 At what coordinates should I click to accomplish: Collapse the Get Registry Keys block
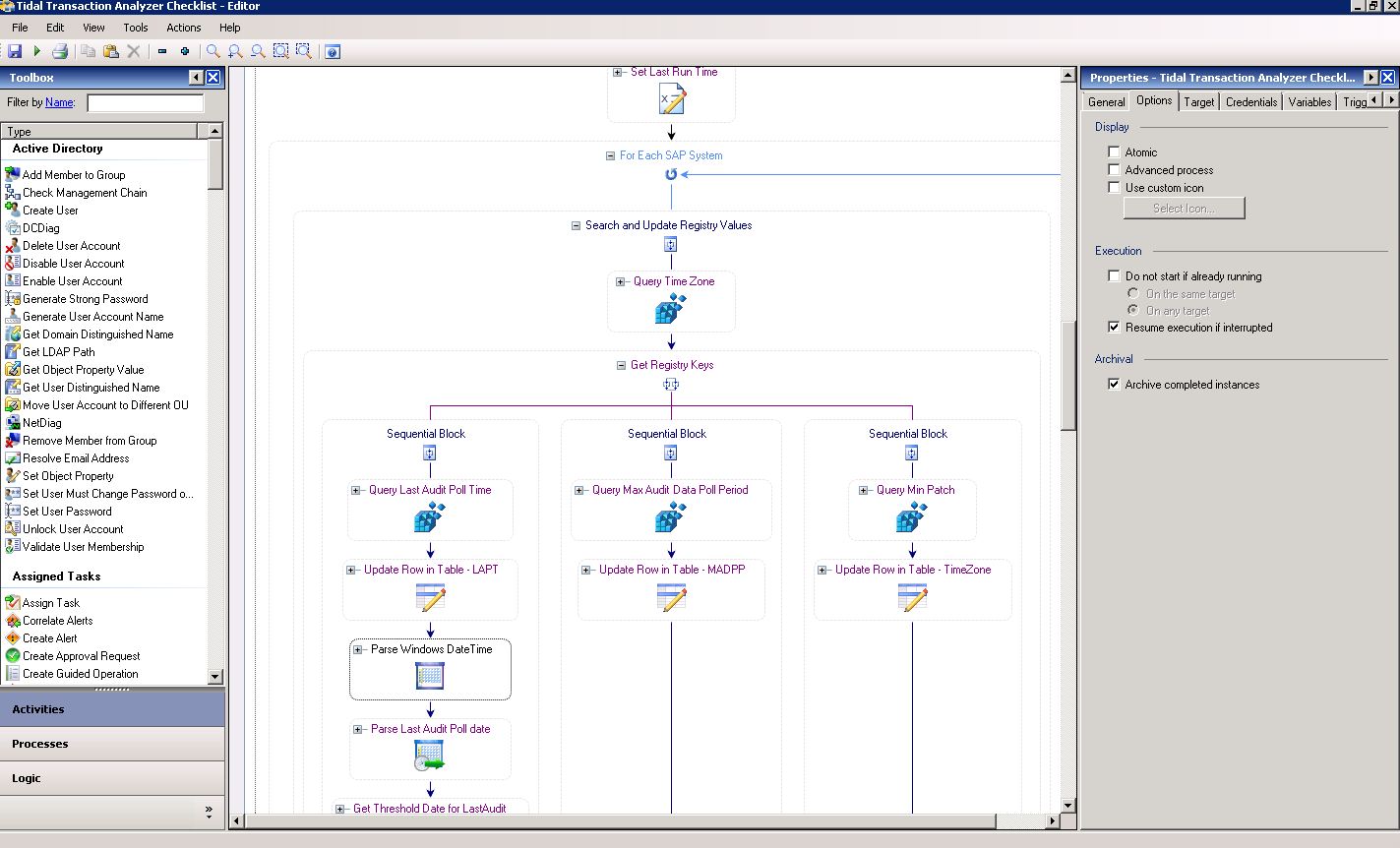621,365
